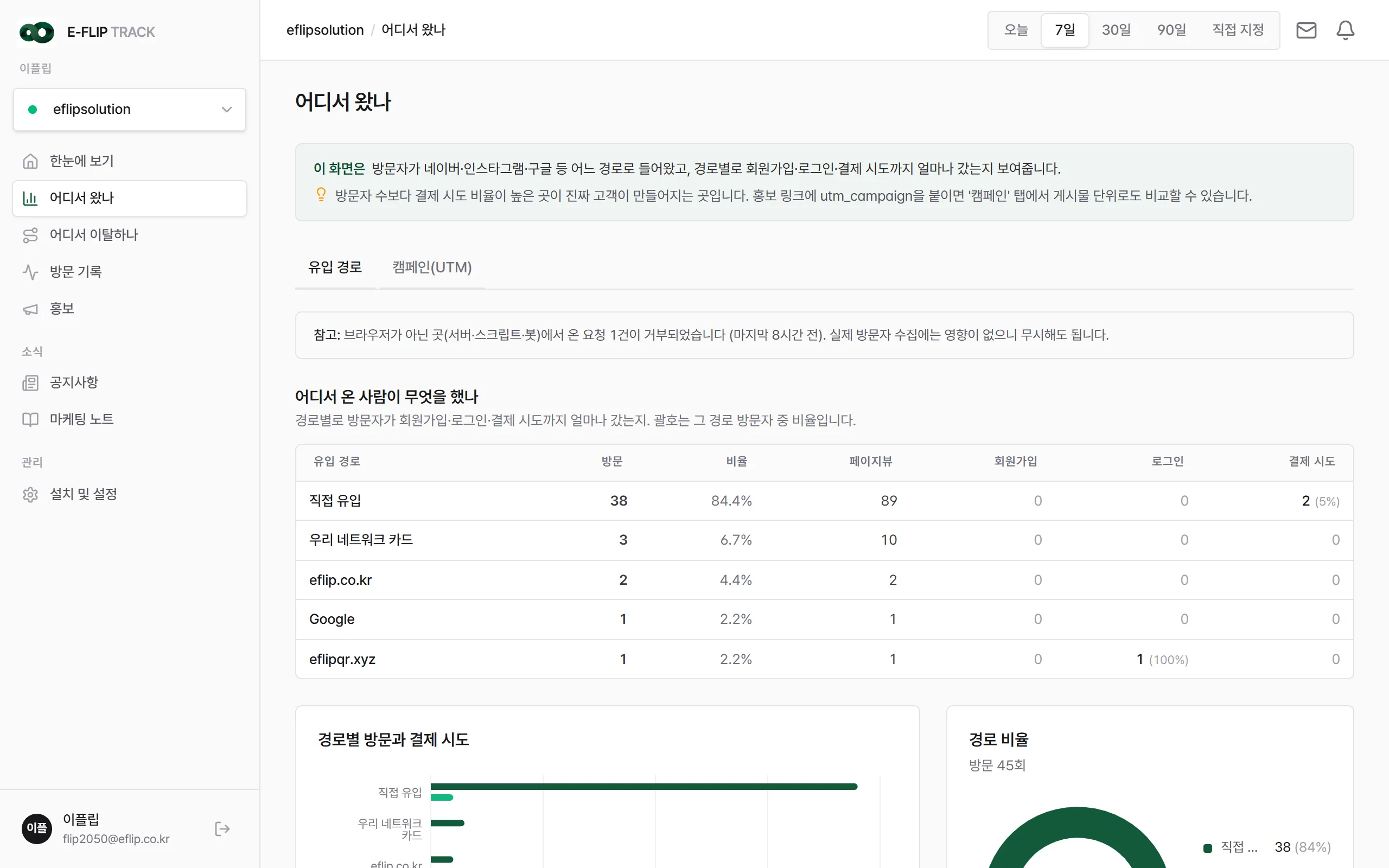Click the 직접 유입 row name
The image size is (1389, 868).
335,501
